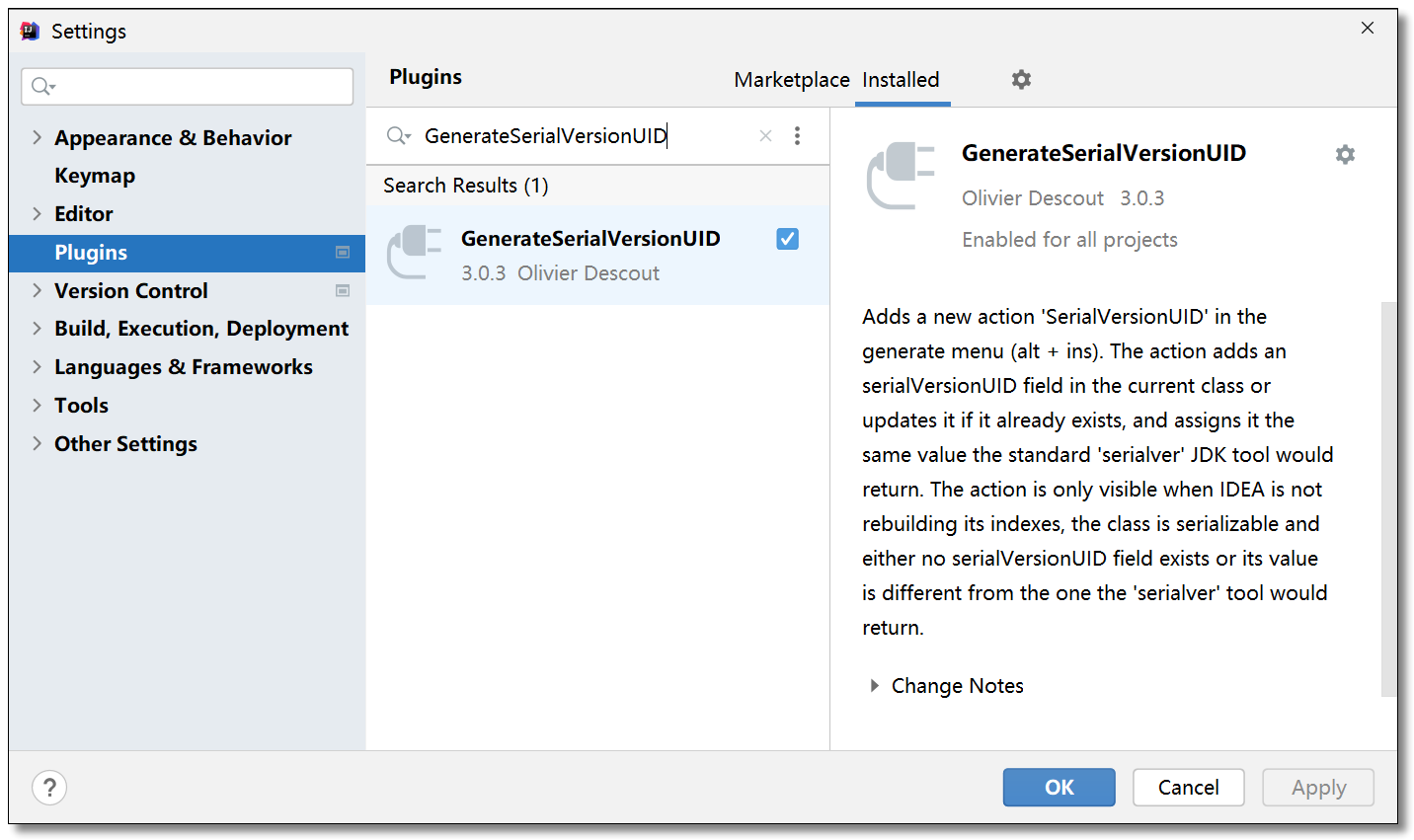This screenshot has width=1414, height=840.
Task: Expand Build, Execution, Deployment node
Action: 37,328
